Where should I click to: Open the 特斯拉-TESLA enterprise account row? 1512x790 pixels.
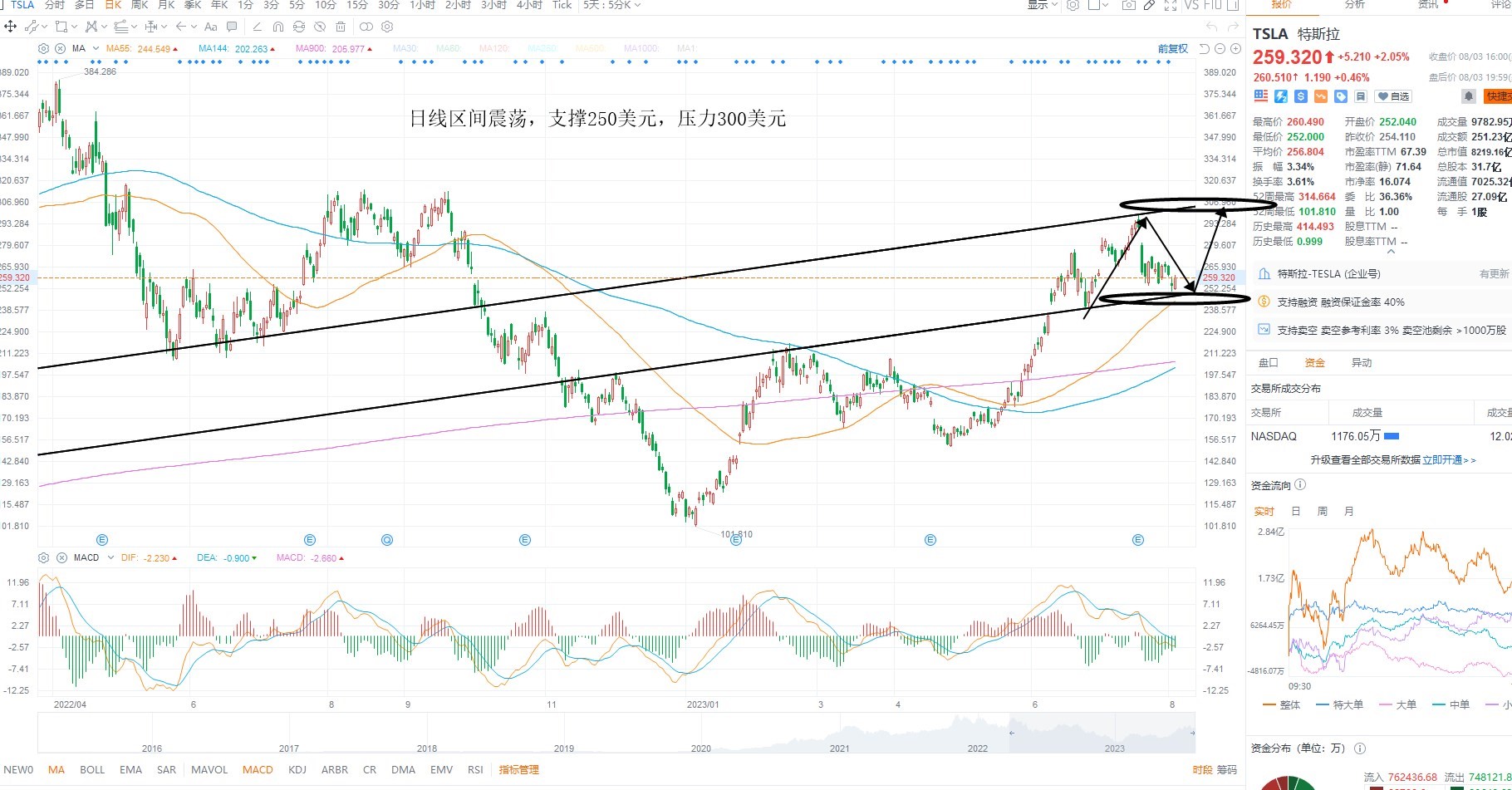1379,274
